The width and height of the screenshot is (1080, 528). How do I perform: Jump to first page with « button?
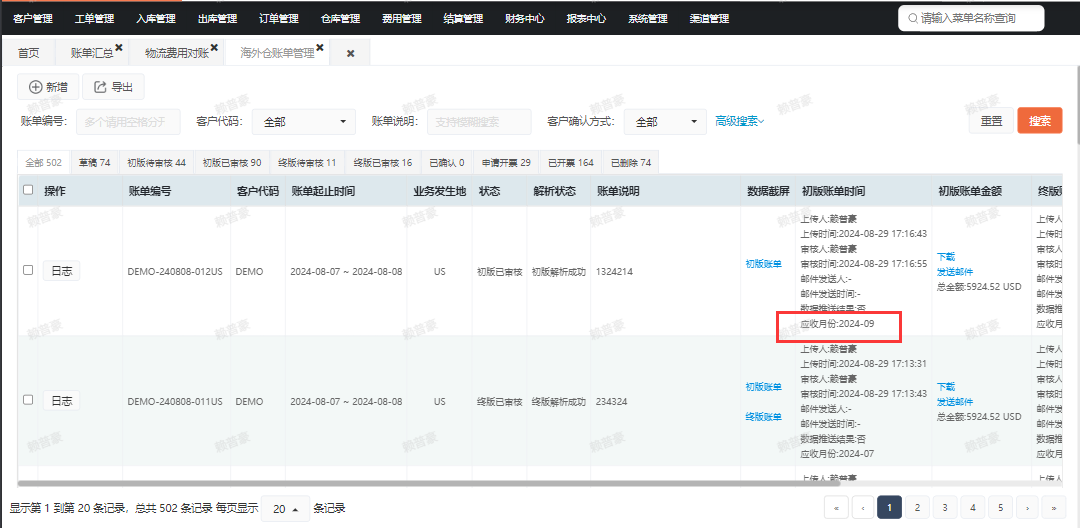pyautogui.click(x=836, y=507)
